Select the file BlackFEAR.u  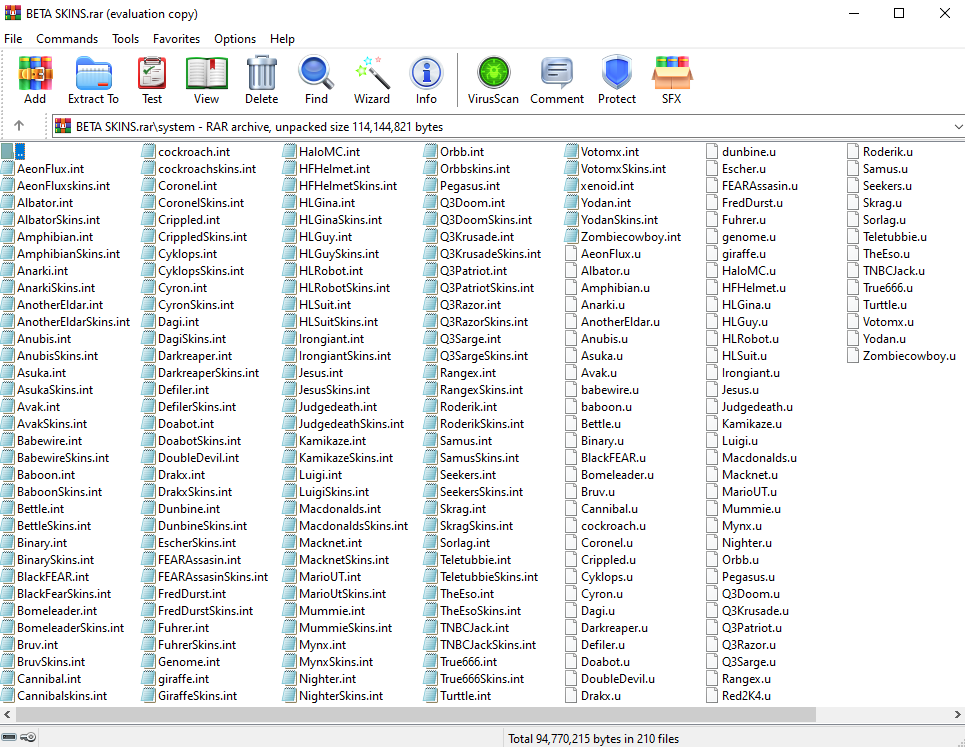click(x=613, y=457)
